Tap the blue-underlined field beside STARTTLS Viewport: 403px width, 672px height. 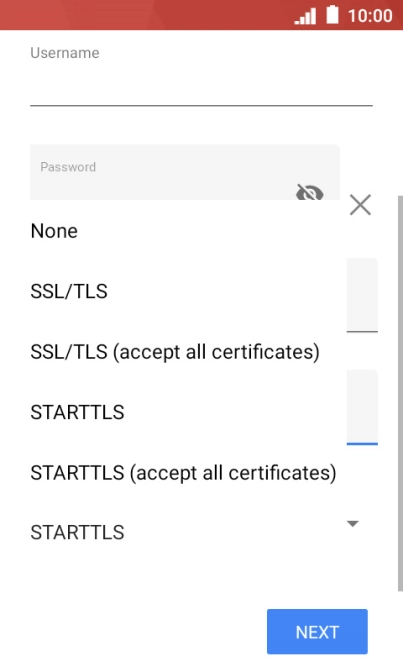coord(362,407)
